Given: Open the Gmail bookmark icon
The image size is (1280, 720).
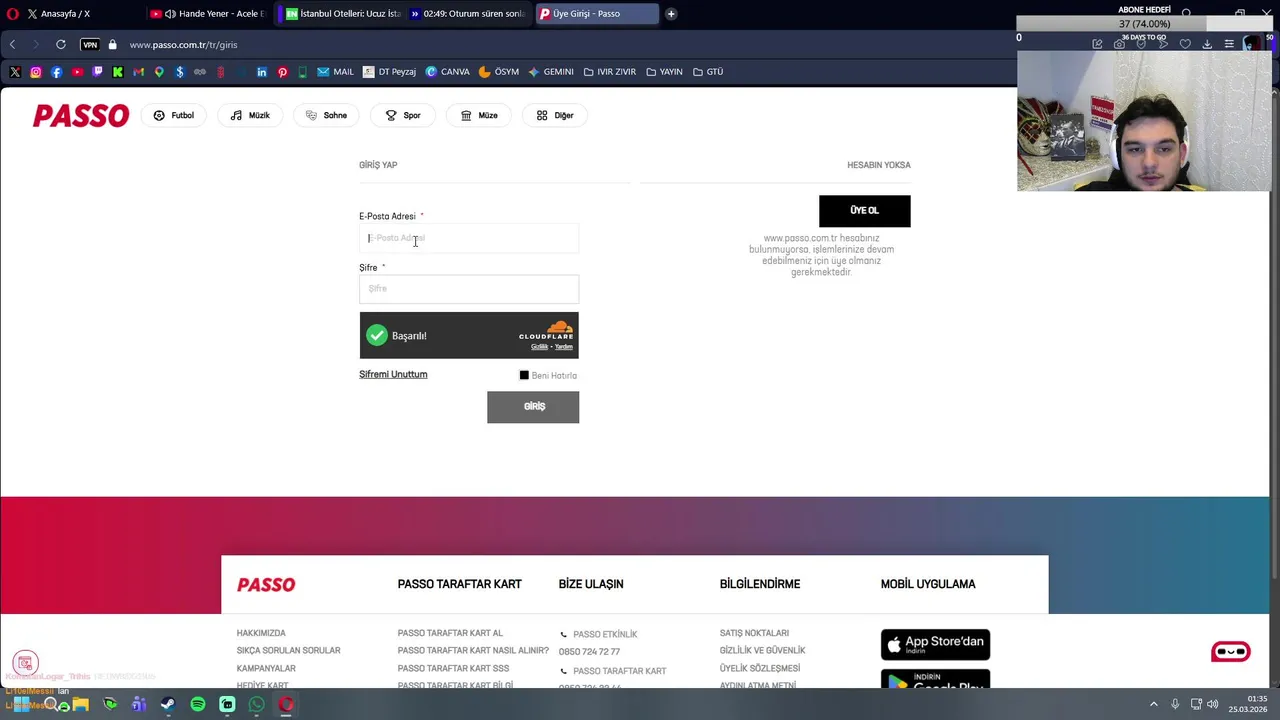Looking at the screenshot, I should [138, 72].
